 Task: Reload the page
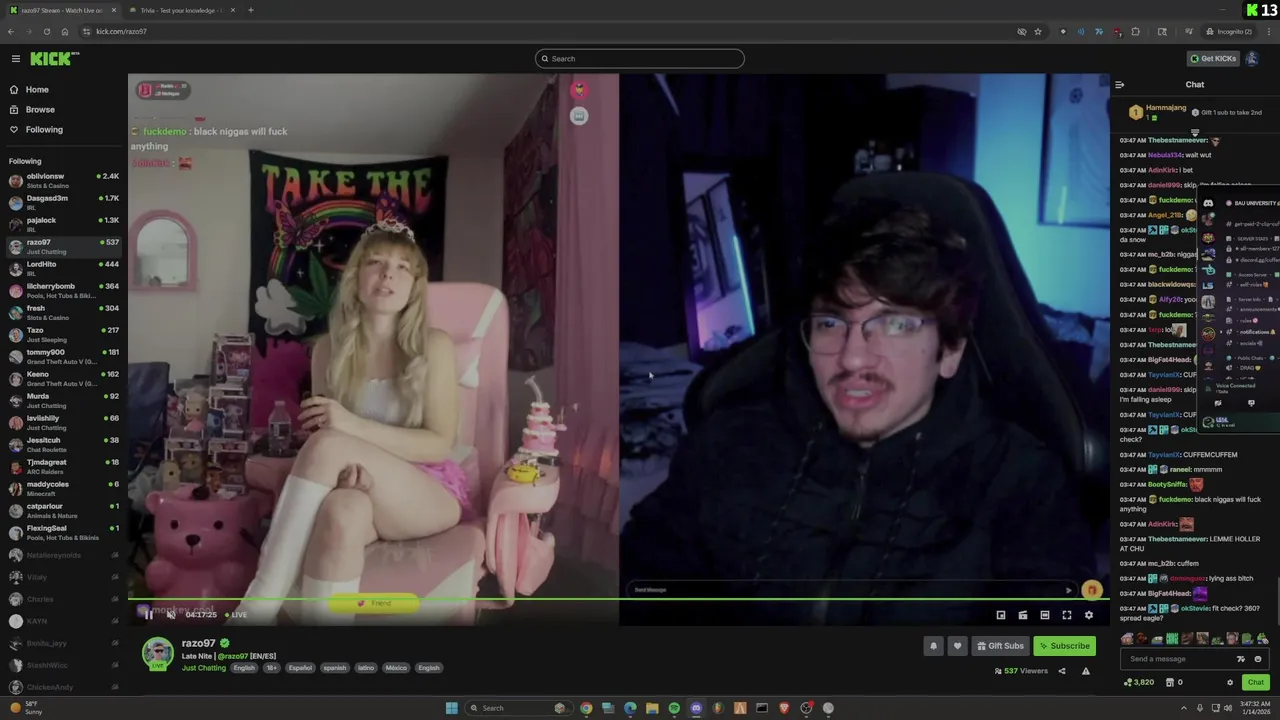coord(46,32)
